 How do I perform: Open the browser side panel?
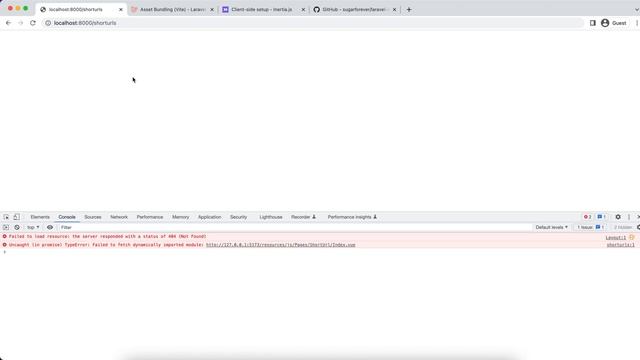[x=593, y=23]
